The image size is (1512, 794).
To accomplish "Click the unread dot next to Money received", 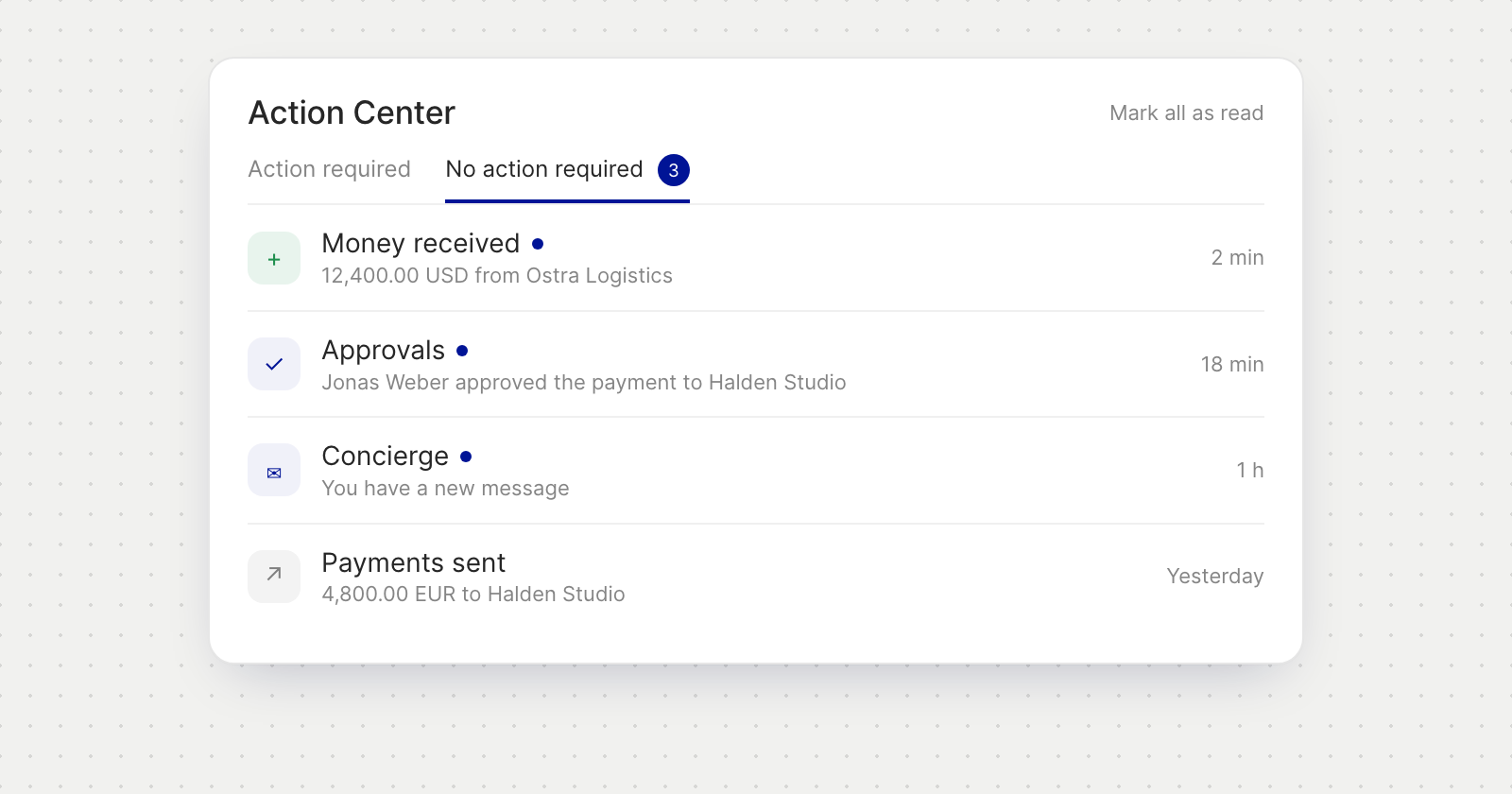I will [x=538, y=244].
